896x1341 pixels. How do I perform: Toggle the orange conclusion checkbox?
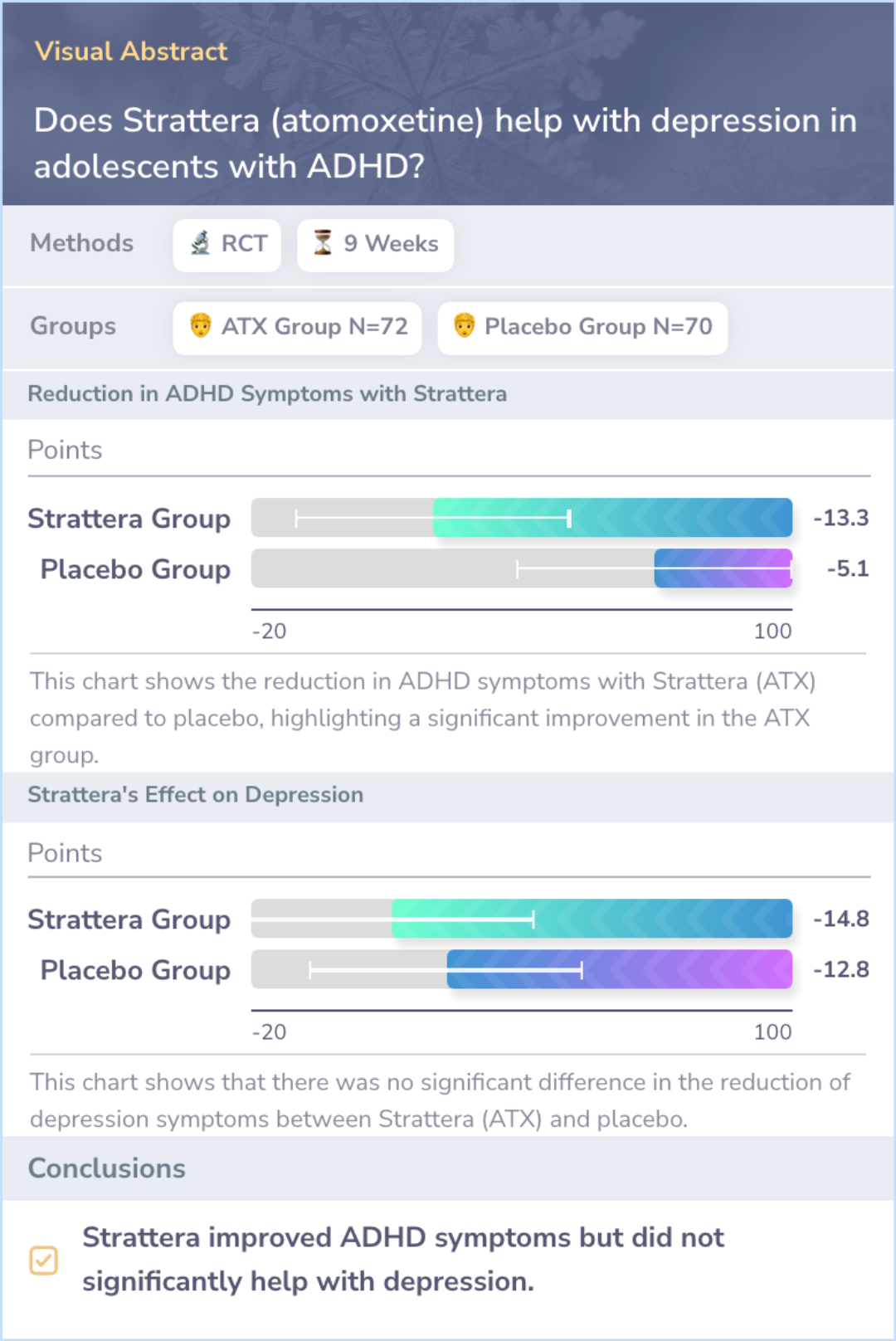point(44,1260)
